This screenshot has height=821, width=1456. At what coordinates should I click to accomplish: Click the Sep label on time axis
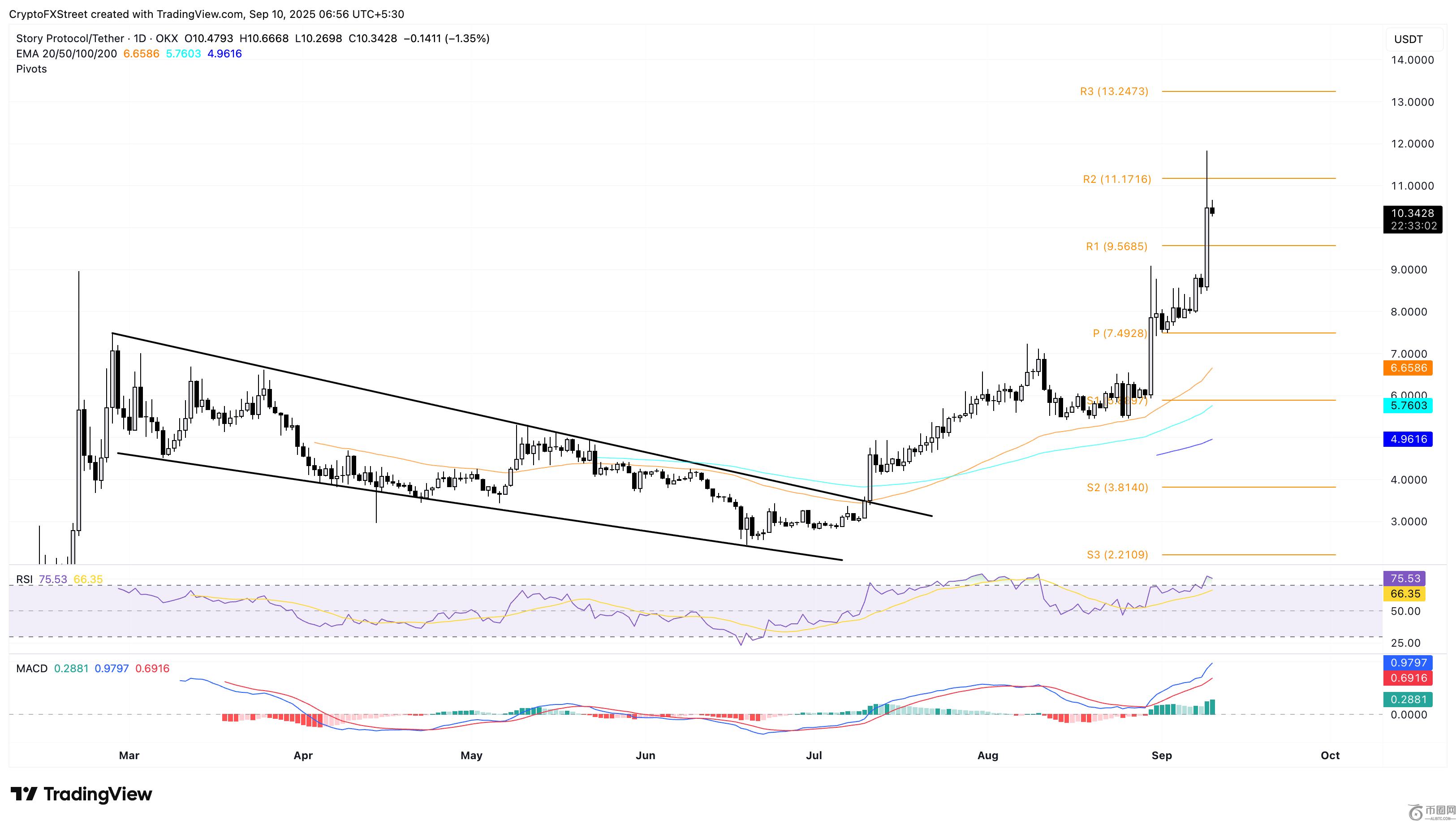[1162, 756]
